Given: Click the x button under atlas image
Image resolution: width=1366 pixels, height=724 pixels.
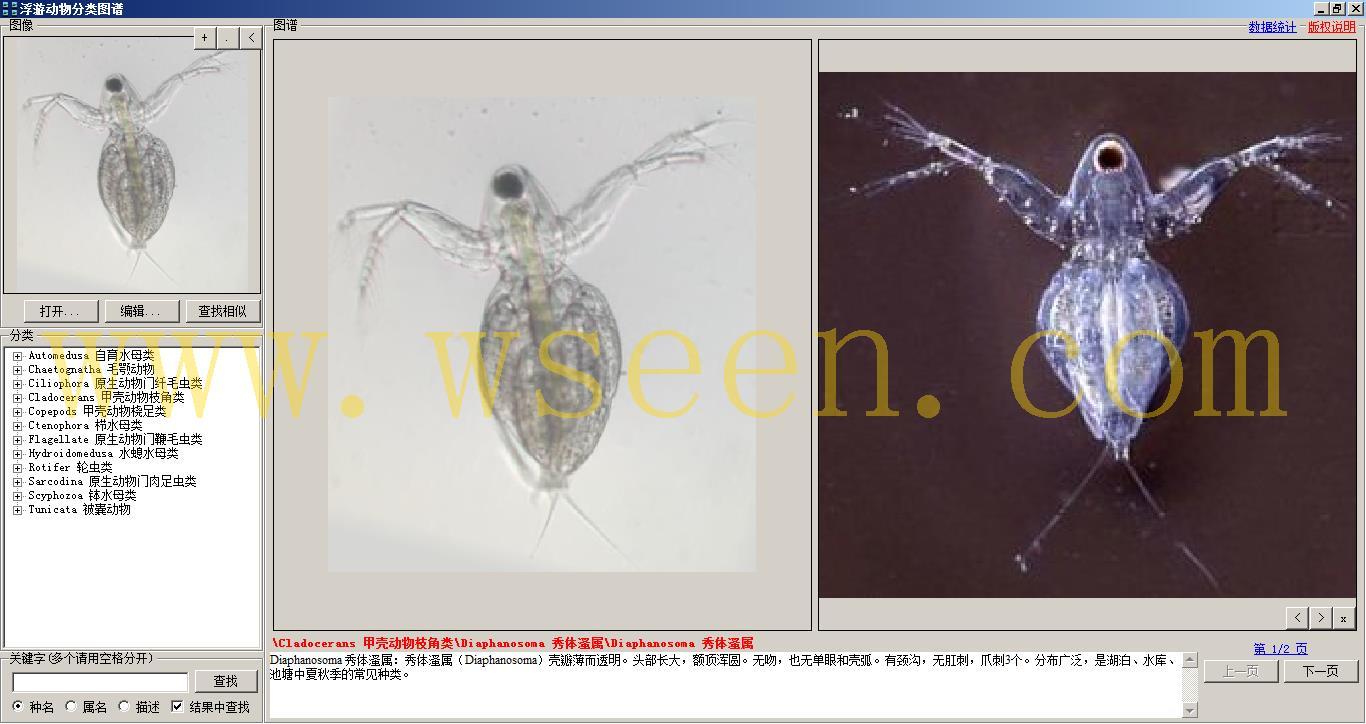Looking at the screenshot, I should pyautogui.click(x=1345, y=618).
